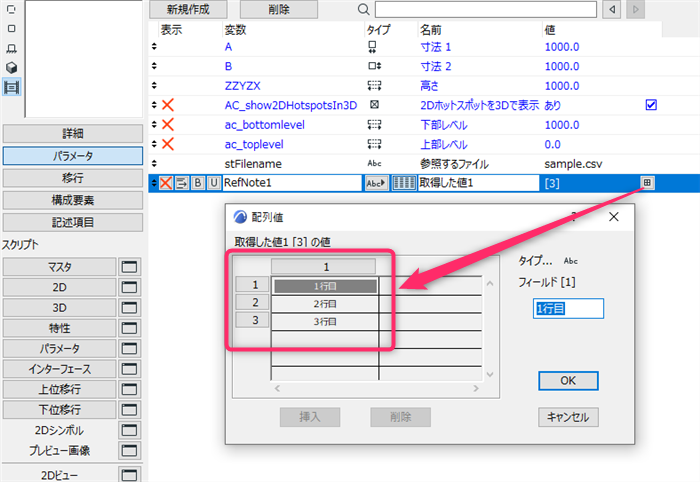
Task: Toggle hide X mark for RefNote1
Action: pos(166,183)
